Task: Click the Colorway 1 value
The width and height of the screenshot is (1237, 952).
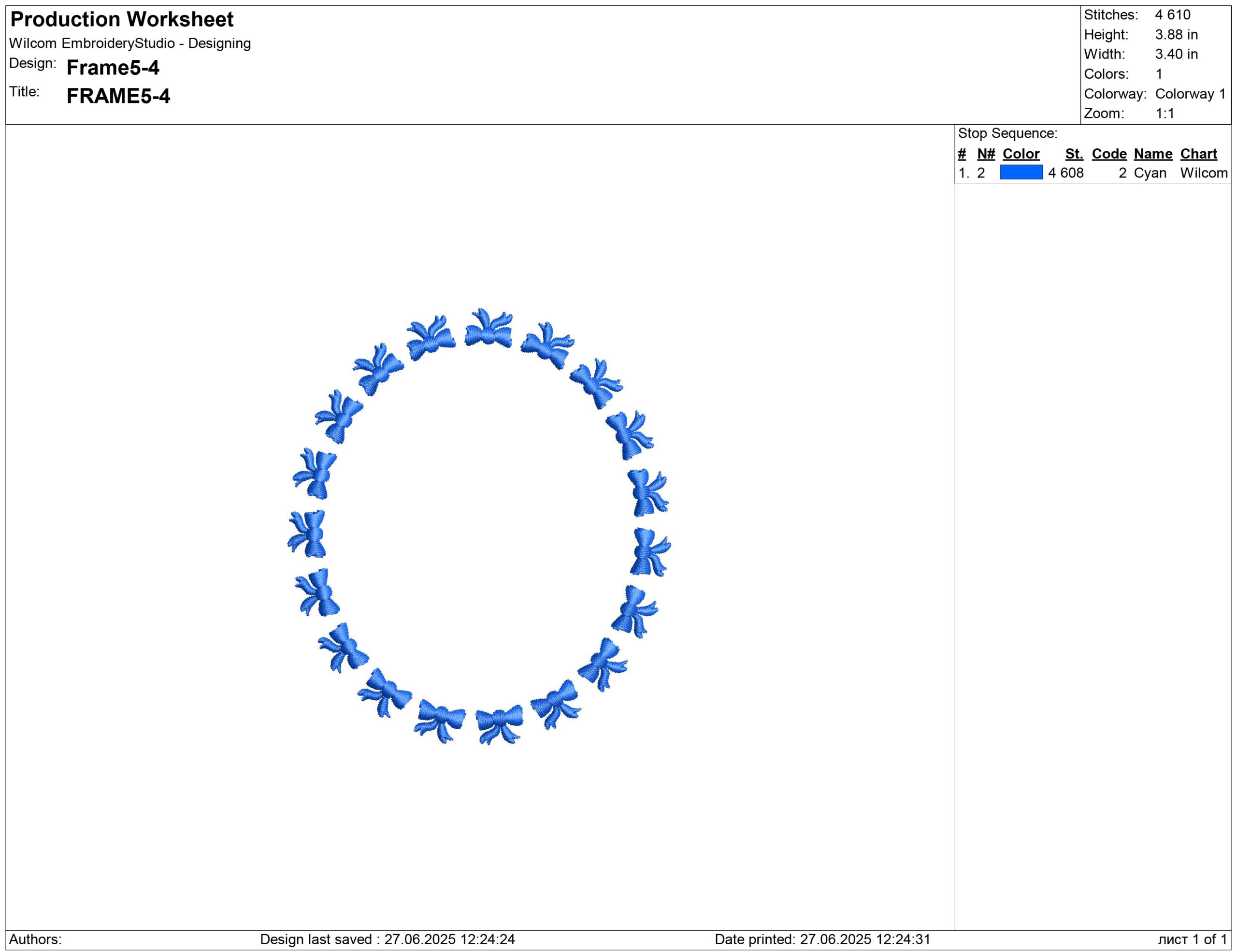Action: click(1190, 94)
